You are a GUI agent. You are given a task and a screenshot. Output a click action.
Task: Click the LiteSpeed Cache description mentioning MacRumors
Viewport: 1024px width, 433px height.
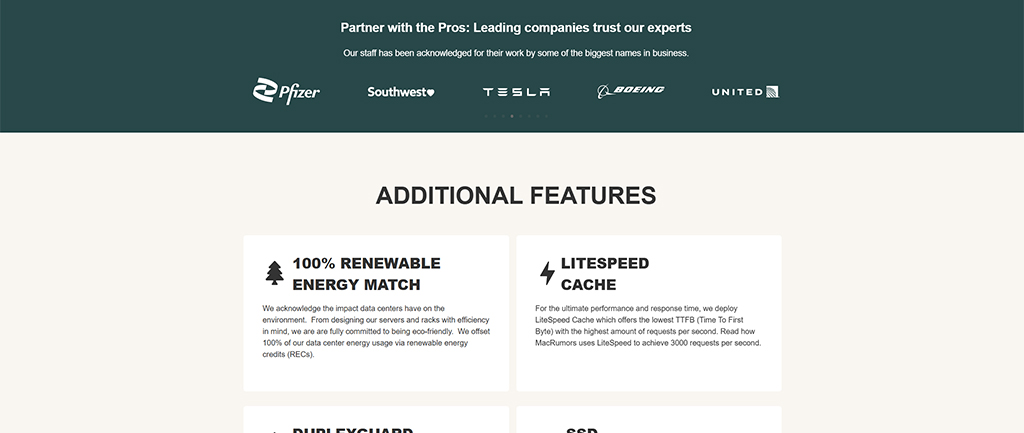648,325
